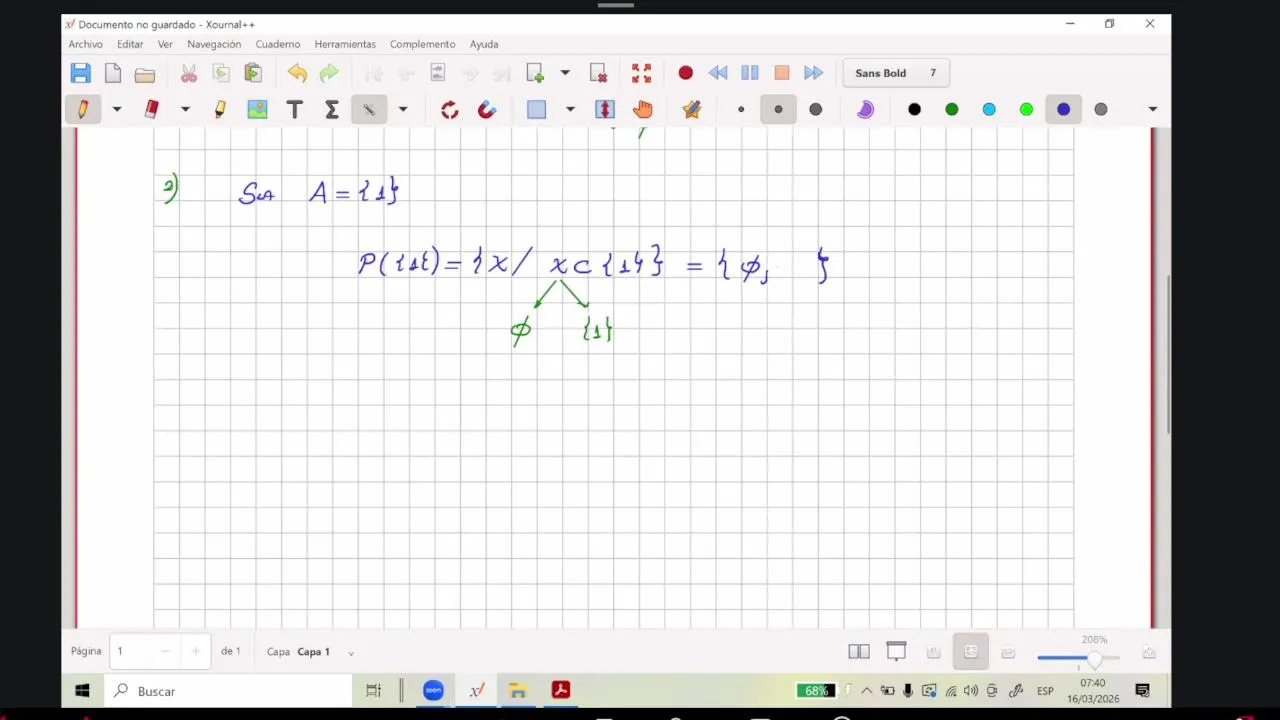1280x720 pixels.
Task: Open the Navegación menu
Action: pyautogui.click(x=214, y=44)
